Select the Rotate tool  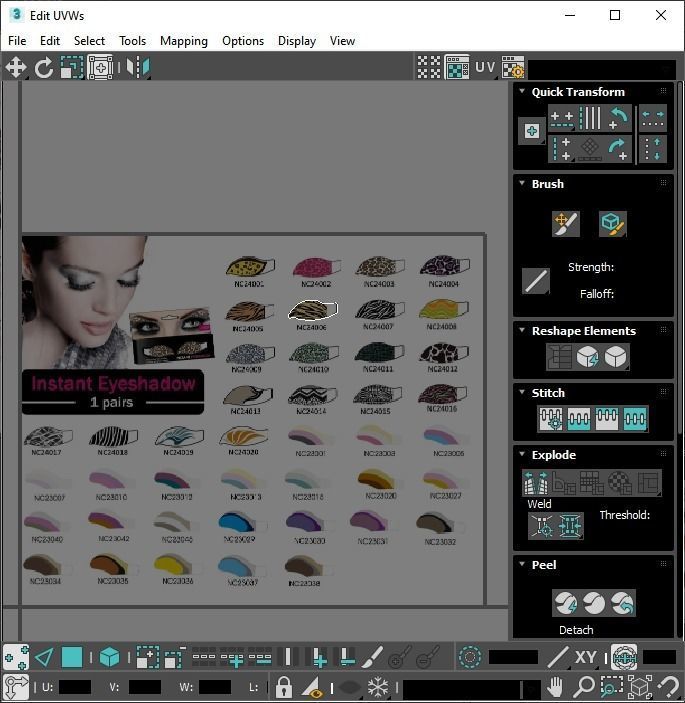(x=43, y=68)
